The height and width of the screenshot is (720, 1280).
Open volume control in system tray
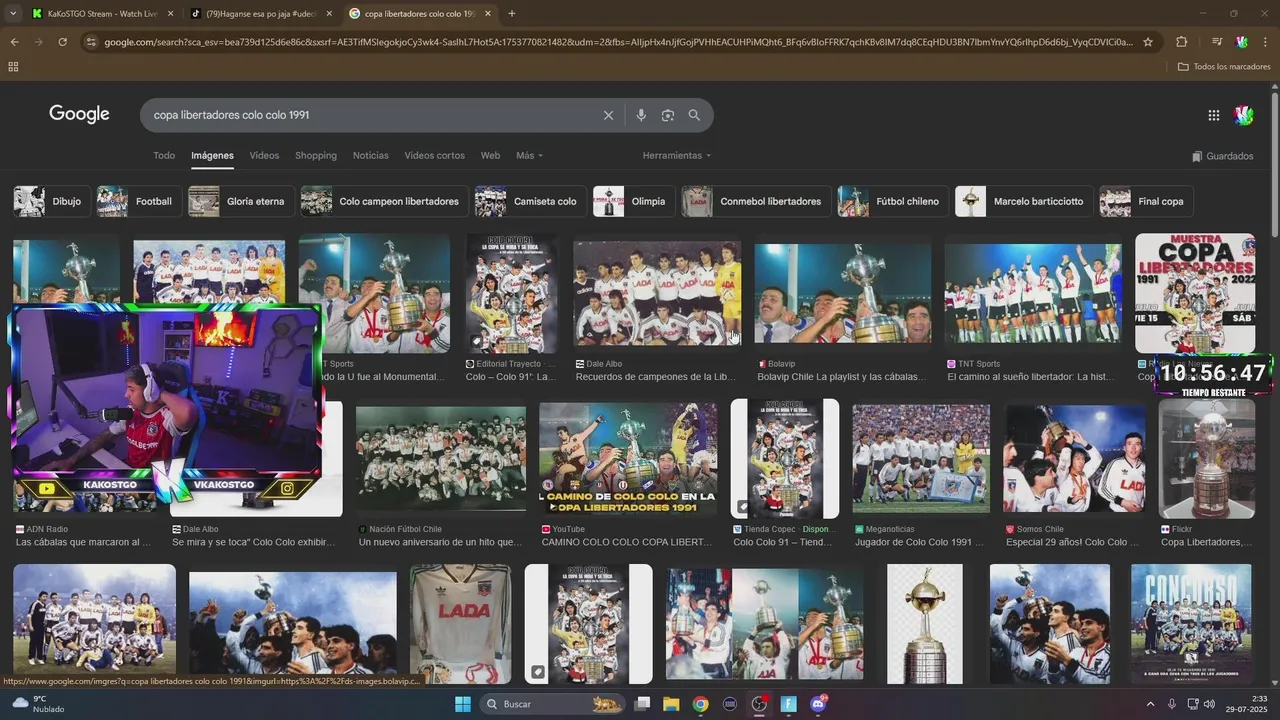coord(1208,704)
